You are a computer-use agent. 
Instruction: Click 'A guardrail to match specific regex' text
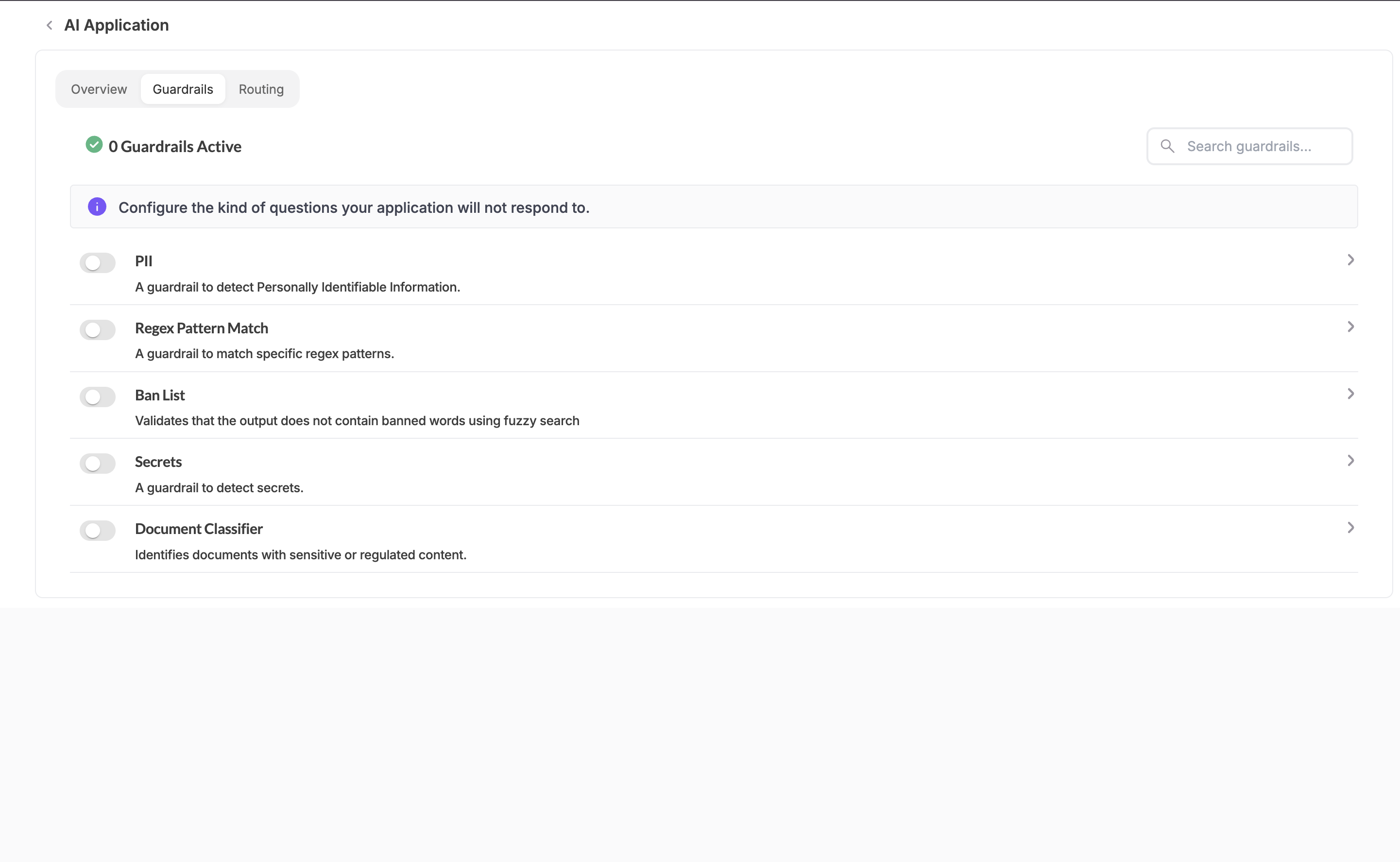pyautogui.click(x=265, y=354)
